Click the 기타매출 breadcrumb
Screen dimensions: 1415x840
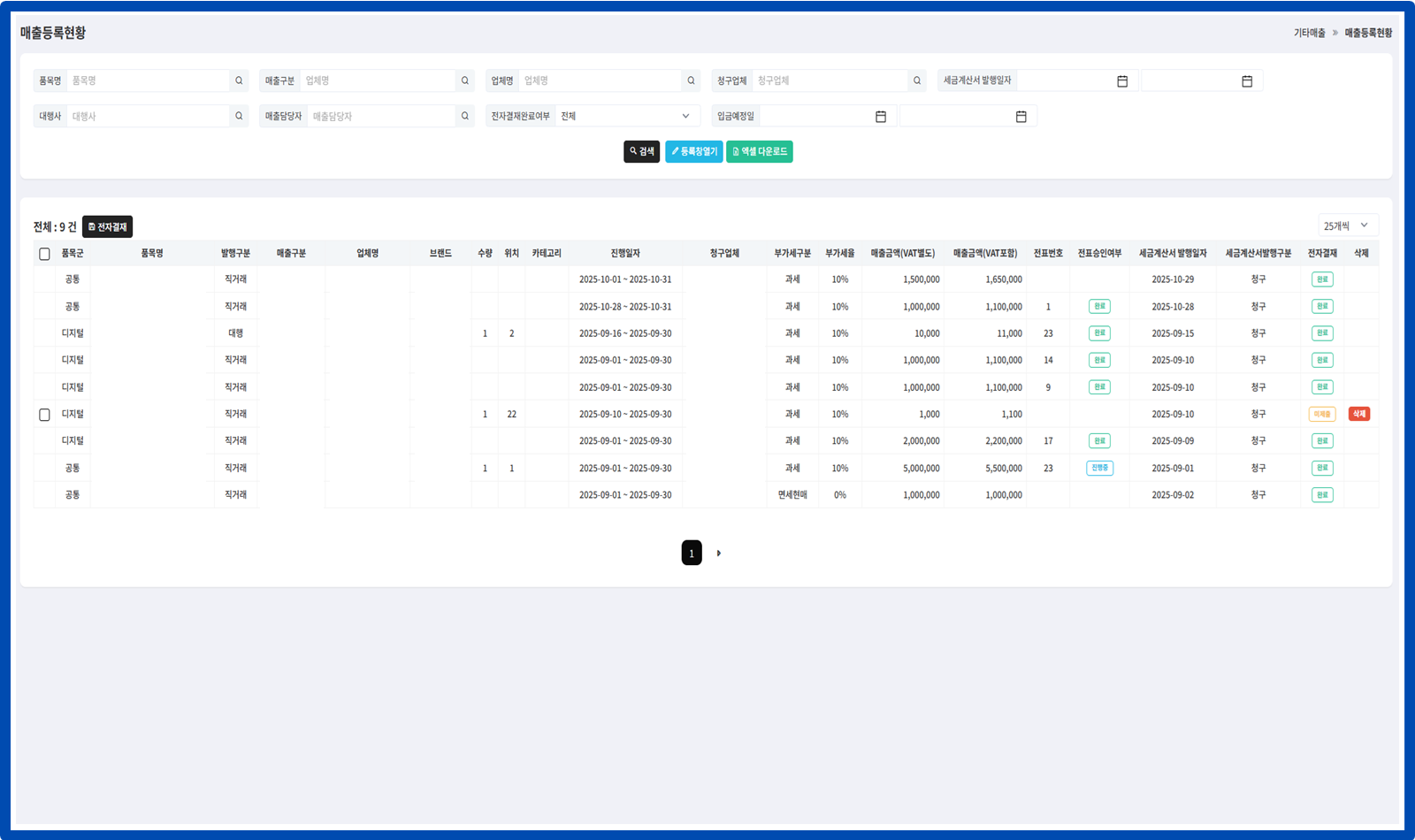1309,33
